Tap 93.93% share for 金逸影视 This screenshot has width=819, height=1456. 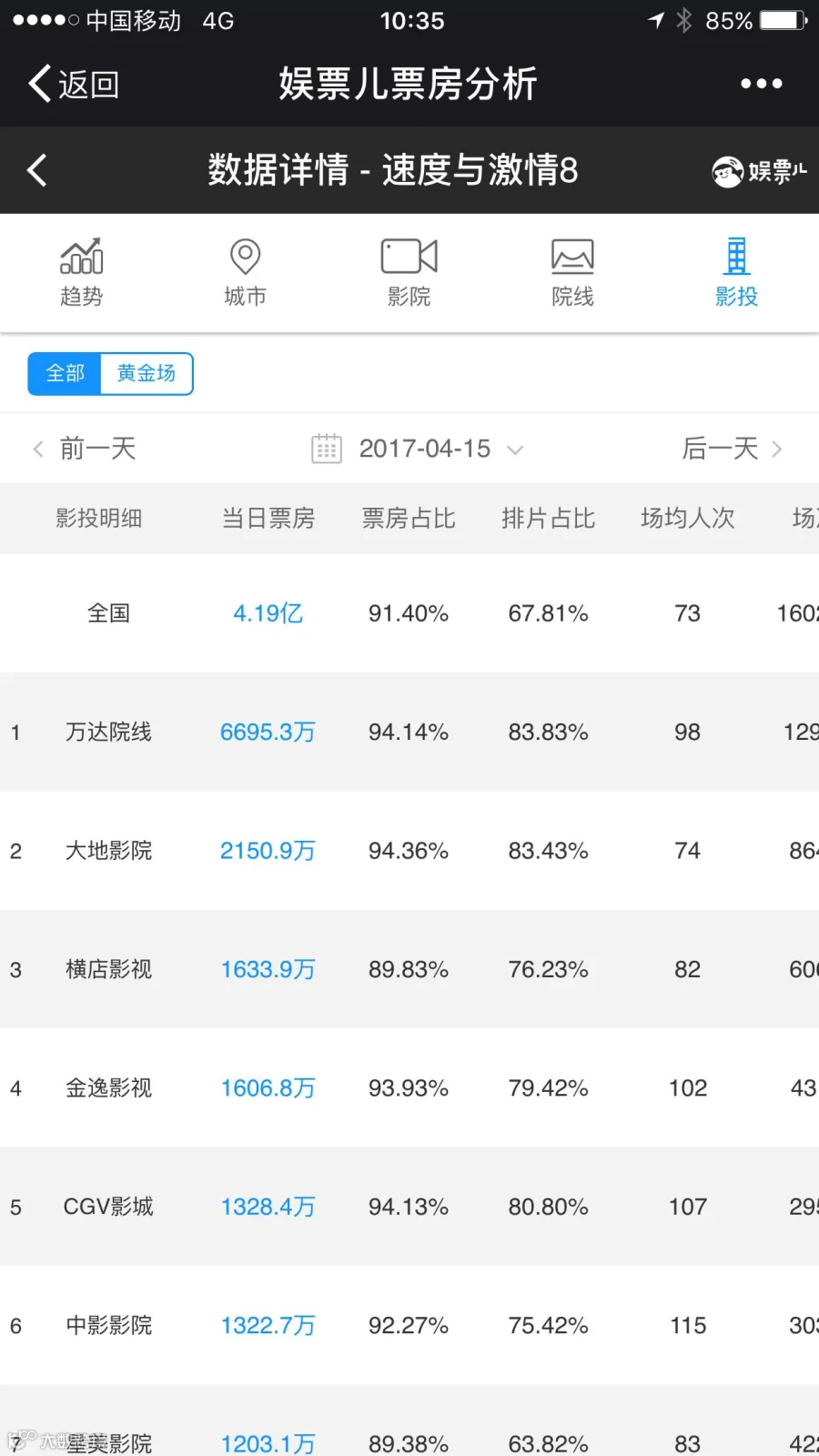coord(409,1088)
